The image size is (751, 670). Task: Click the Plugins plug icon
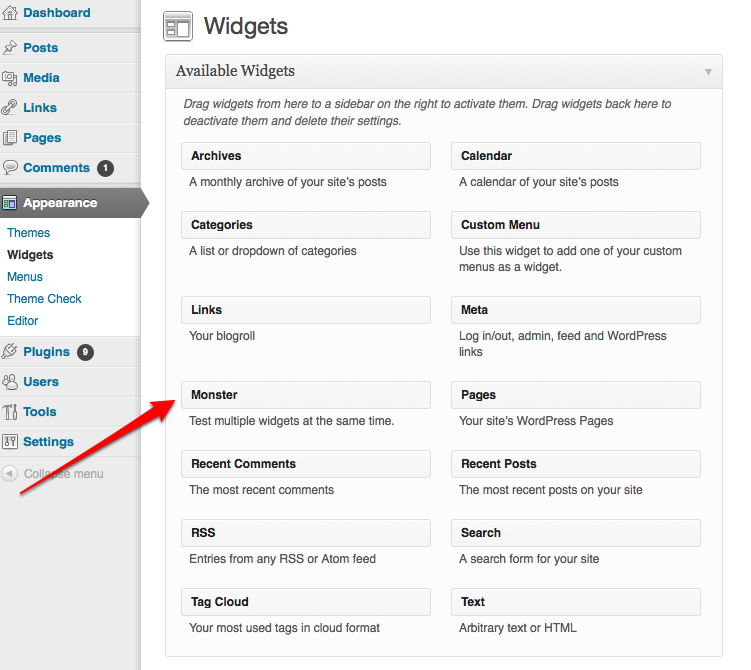click(10, 352)
